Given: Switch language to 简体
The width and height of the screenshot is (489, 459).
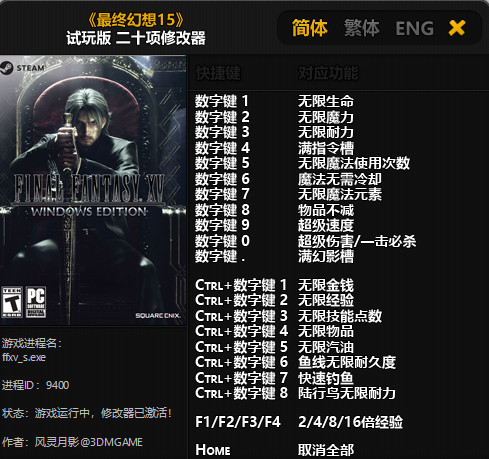Looking at the screenshot, I should point(310,28).
